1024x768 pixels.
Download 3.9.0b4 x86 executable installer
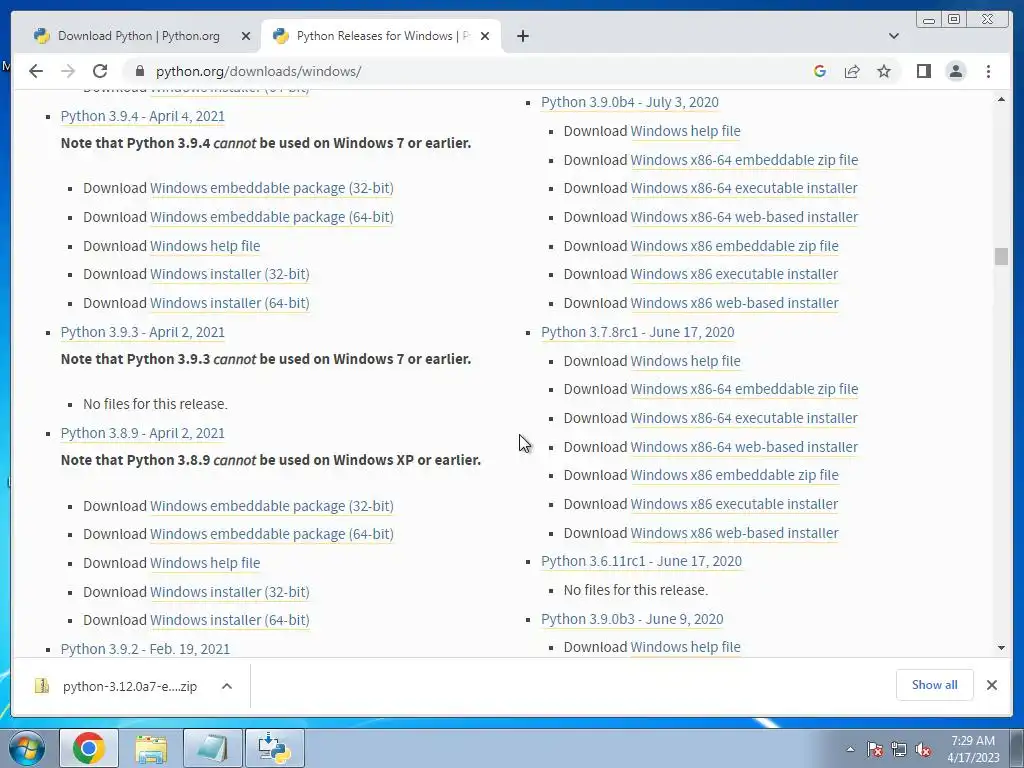[734, 274]
